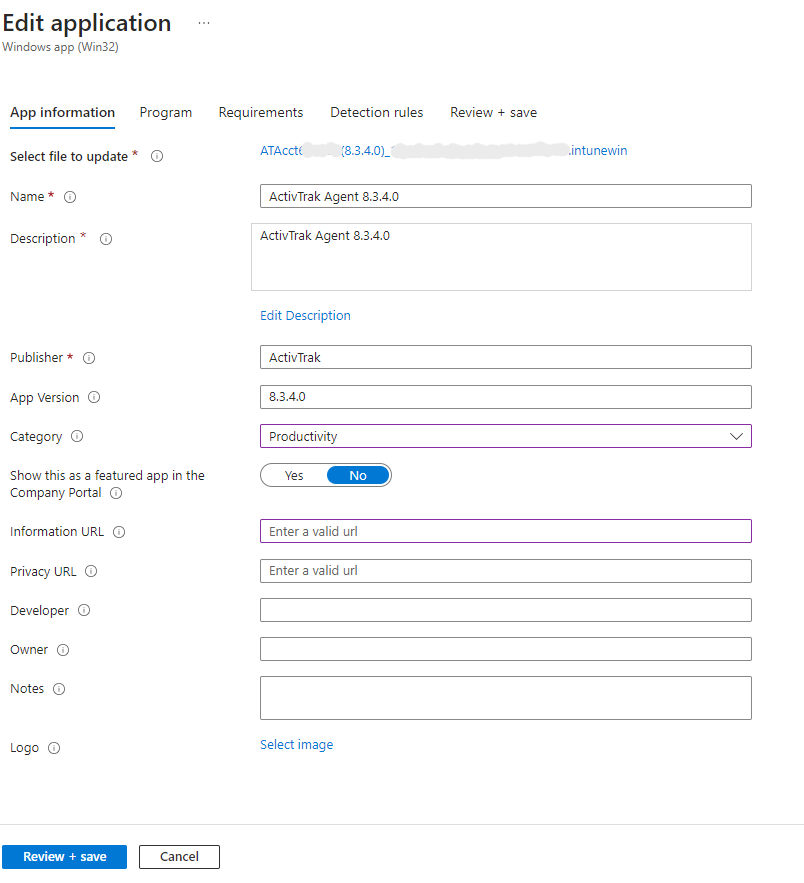Viewport: 804px width, 883px height.
Task: Set featured app toggle to Yes
Action: point(294,476)
